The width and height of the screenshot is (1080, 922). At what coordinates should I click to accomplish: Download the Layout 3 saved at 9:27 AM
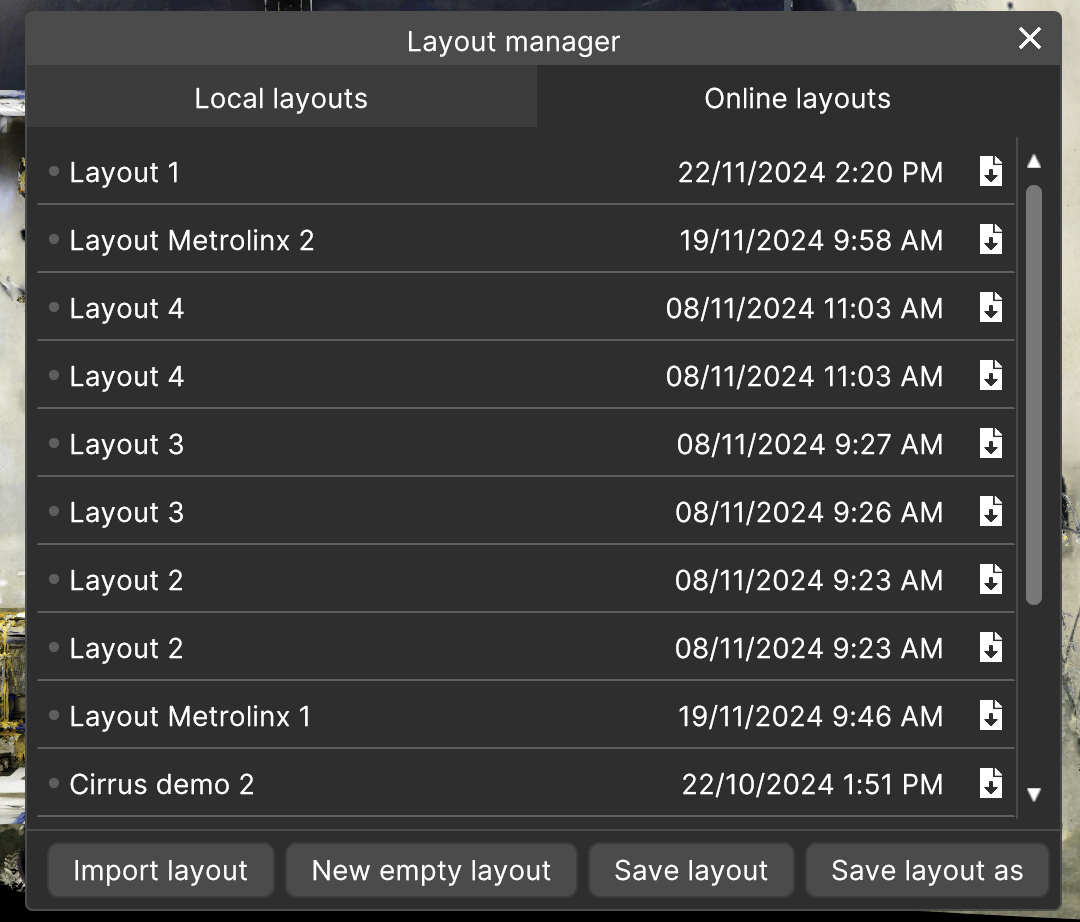tap(990, 444)
